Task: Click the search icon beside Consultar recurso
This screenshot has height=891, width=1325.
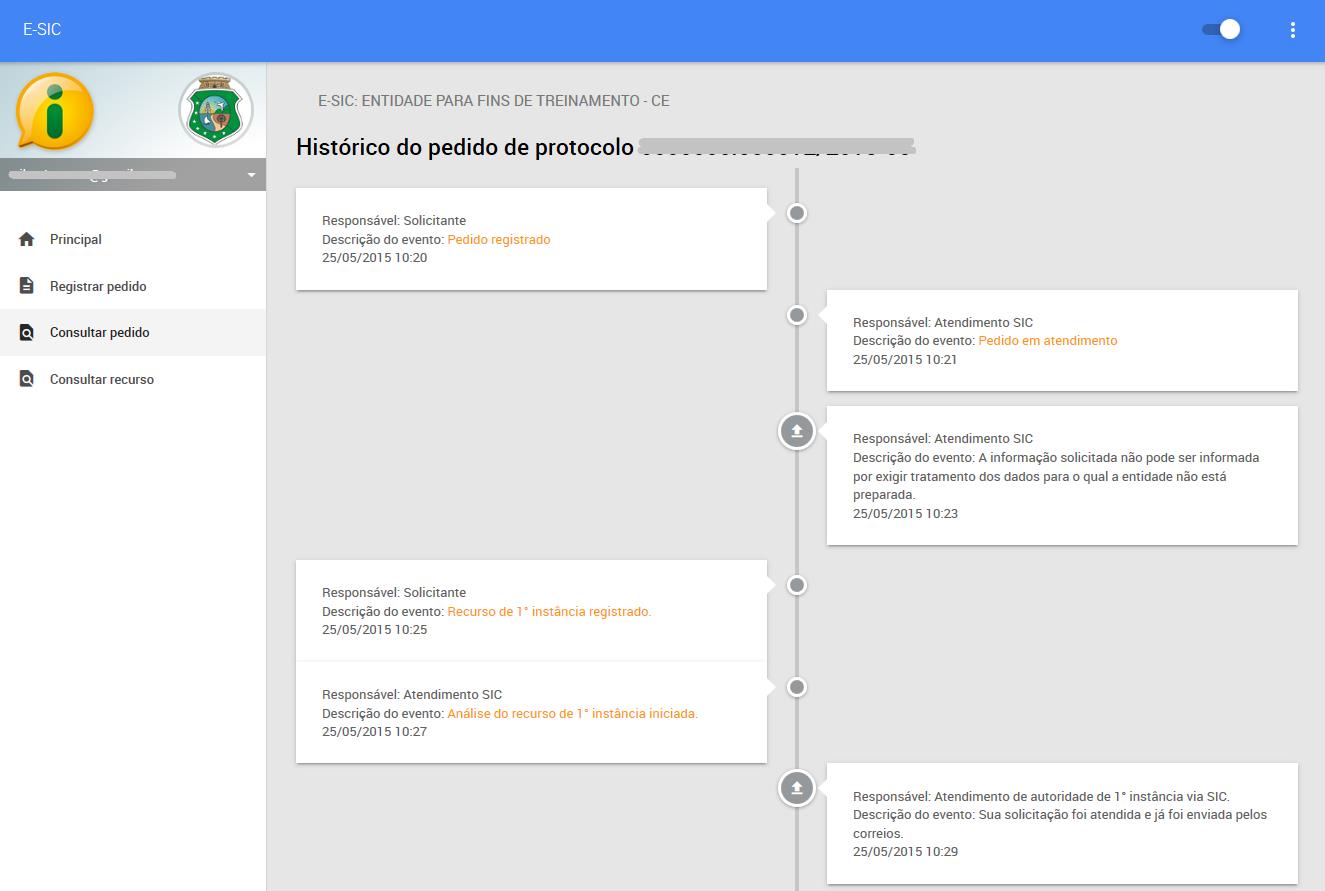Action: click(27, 379)
